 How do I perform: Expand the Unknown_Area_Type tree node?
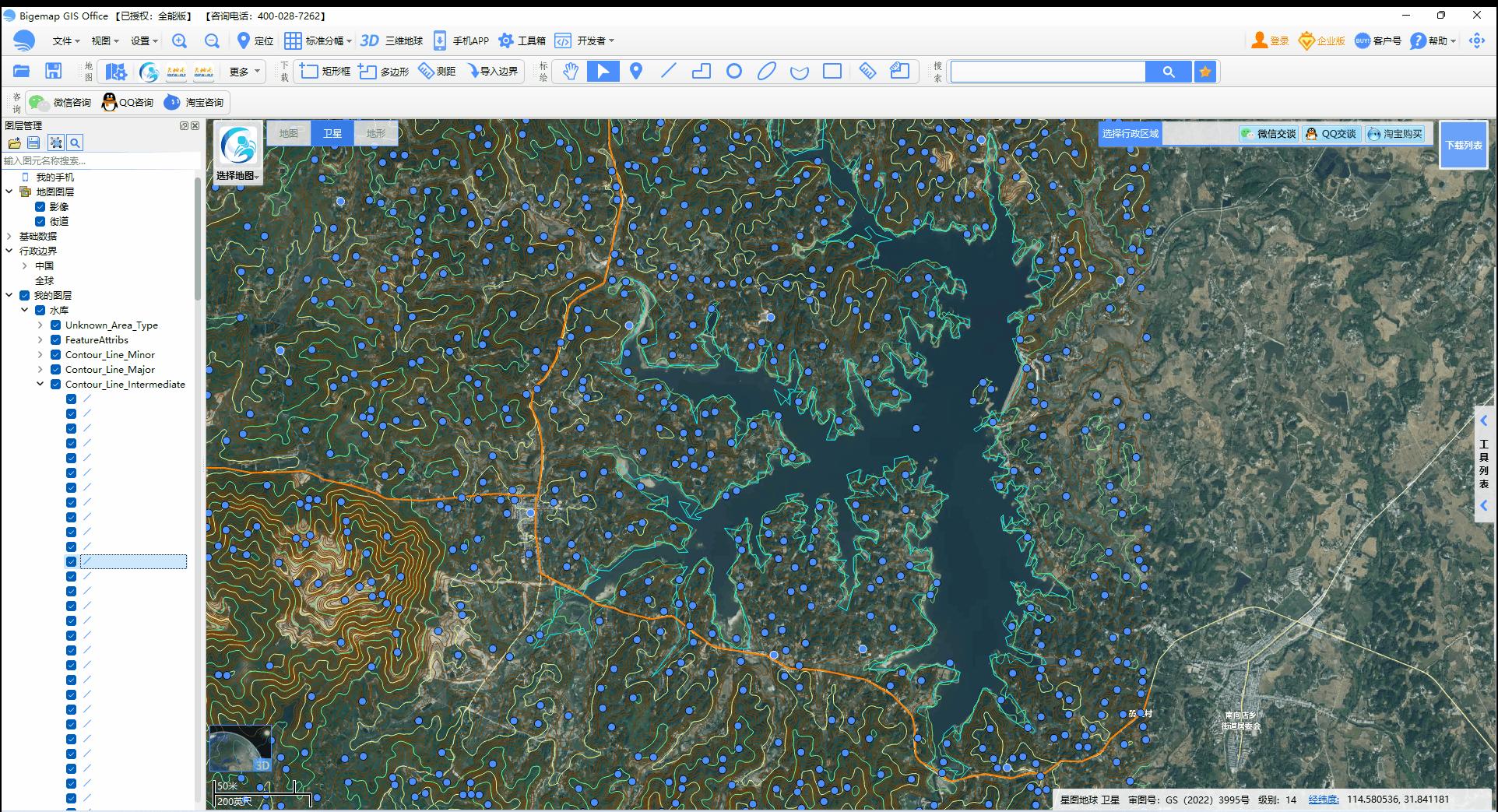coord(40,325)
